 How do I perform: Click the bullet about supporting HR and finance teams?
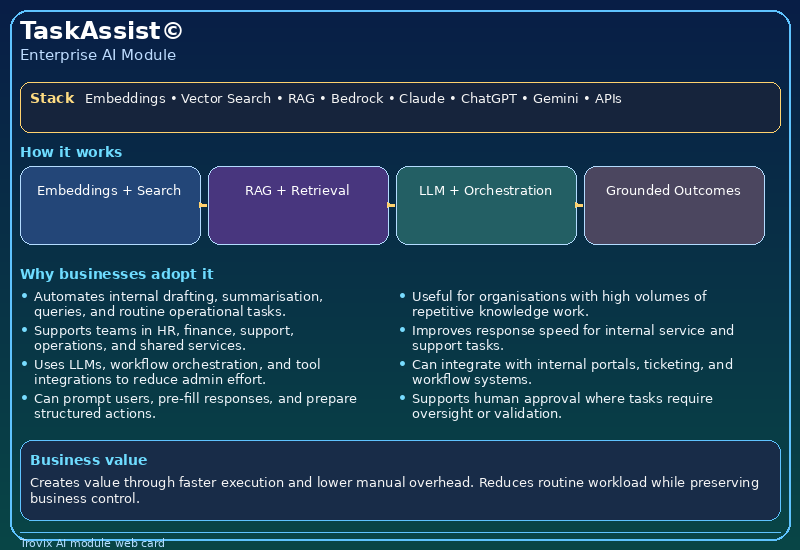[x=163, y=338]
